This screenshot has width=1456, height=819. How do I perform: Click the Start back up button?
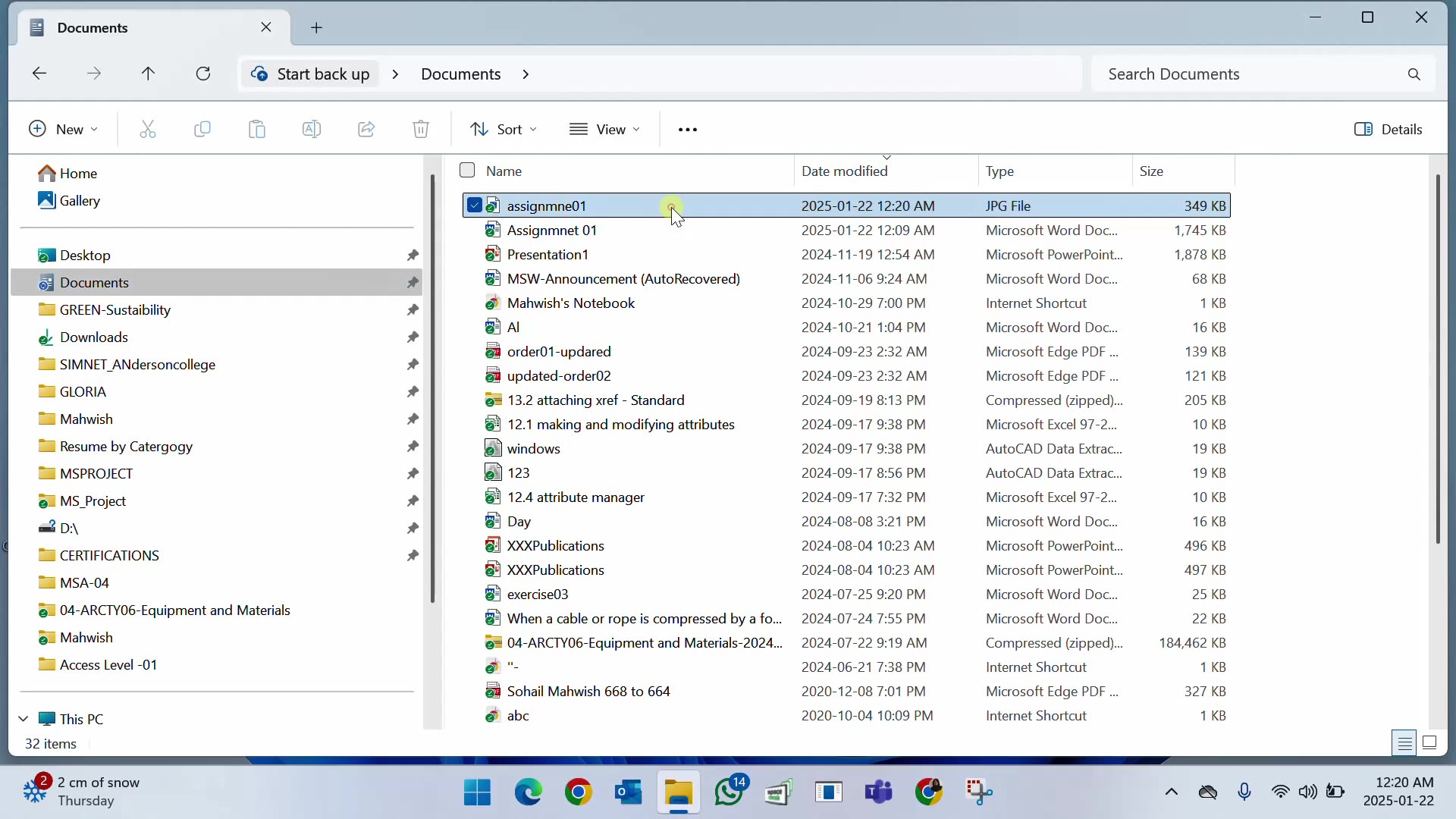[312, 74]
